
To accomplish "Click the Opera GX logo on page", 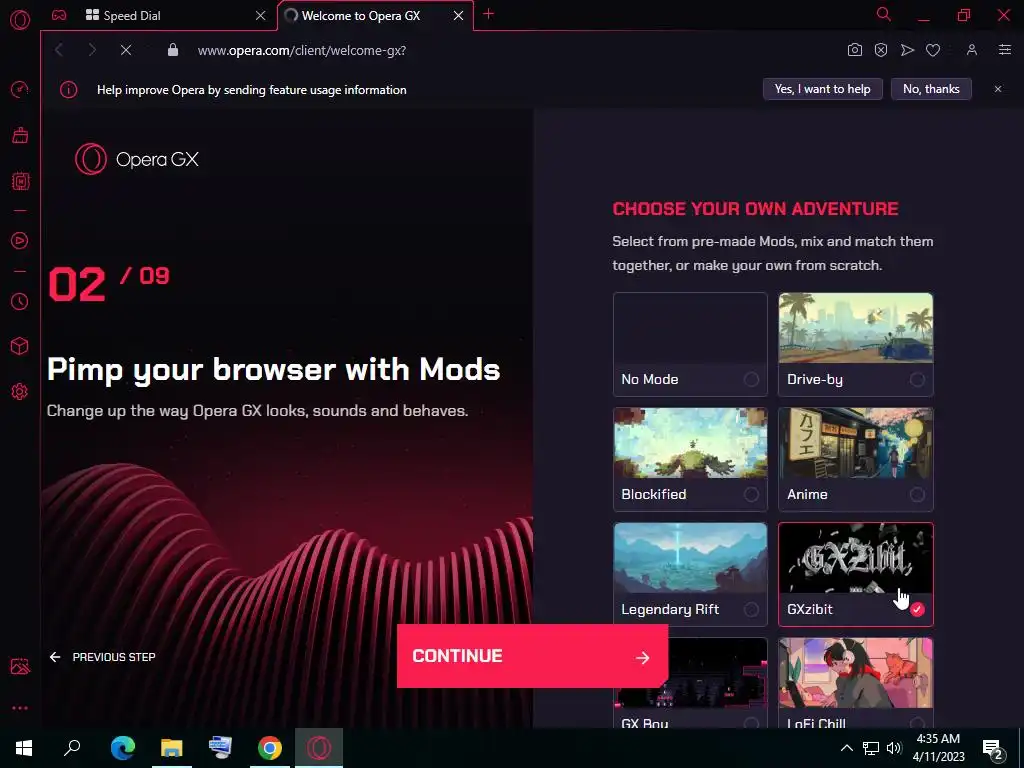I will (x=137, y=159).
